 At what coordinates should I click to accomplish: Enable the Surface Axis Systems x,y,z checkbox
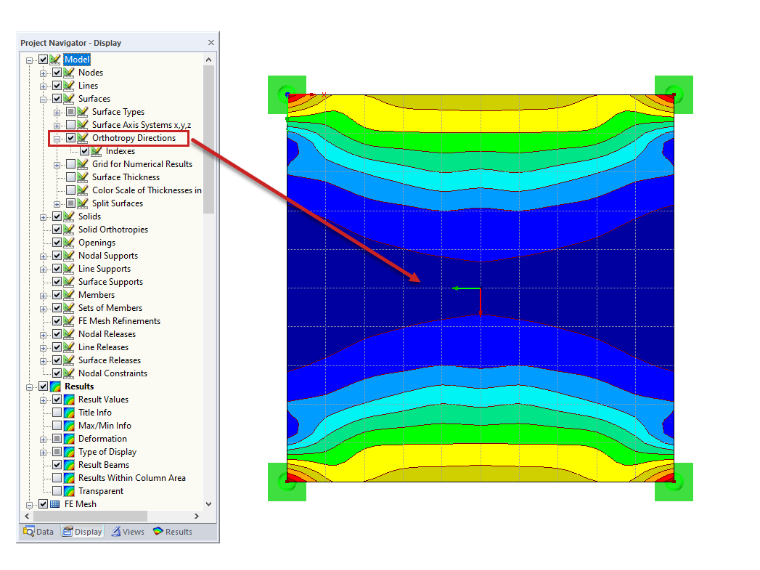coord(71,125)
